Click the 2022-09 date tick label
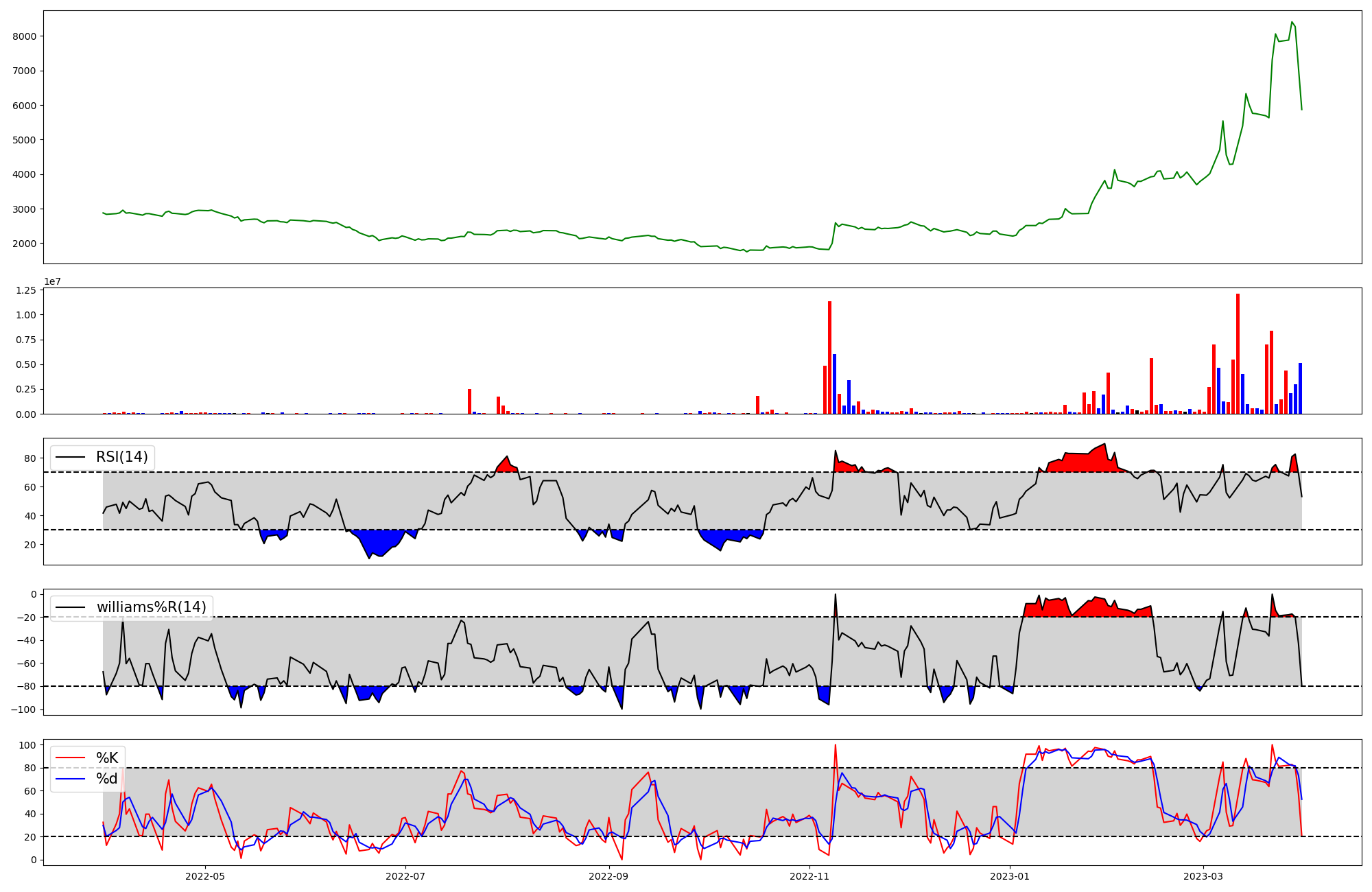The width and height of the screenshot is (1372, 892). coord(608,876)
